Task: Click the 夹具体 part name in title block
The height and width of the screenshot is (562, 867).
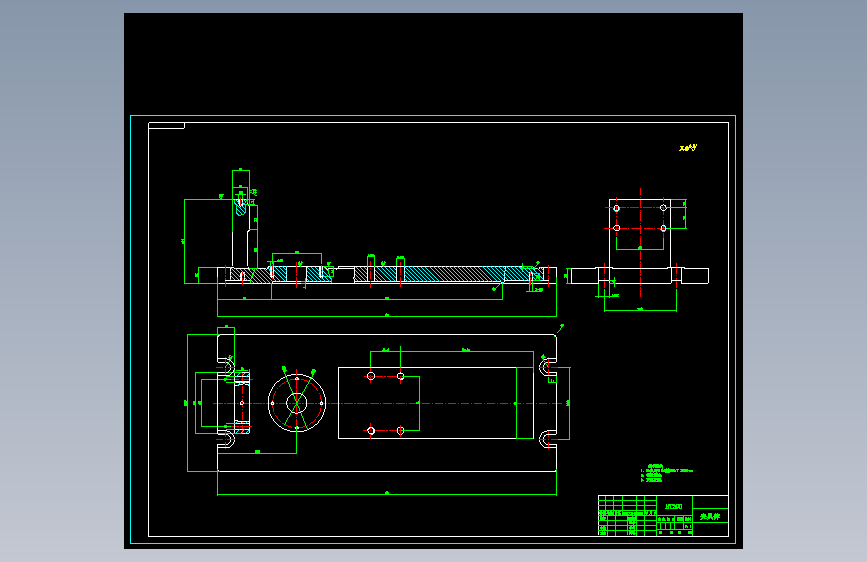Action: (x=710, y=516)
